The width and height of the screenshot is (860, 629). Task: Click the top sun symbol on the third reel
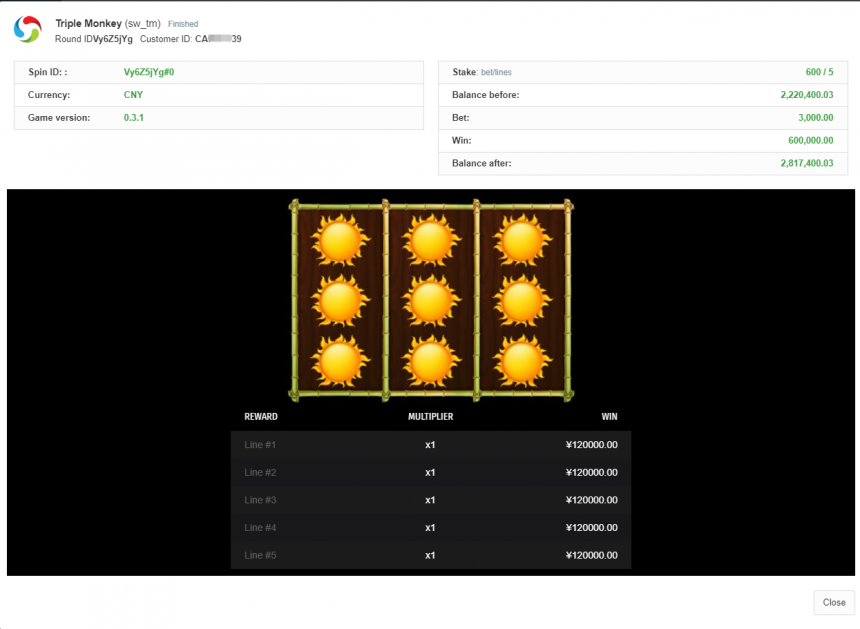pos(522,241)
